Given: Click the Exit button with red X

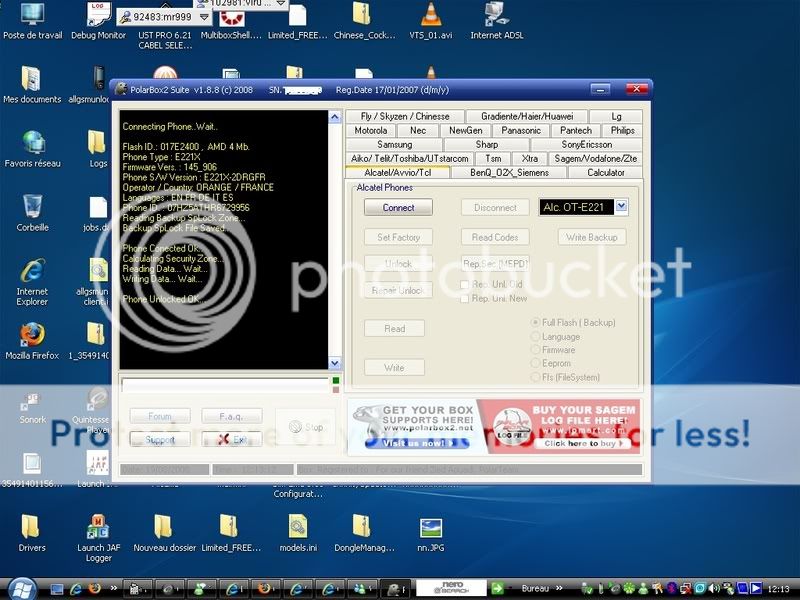Looking at the screenshot, I should (x=232, y=439).
